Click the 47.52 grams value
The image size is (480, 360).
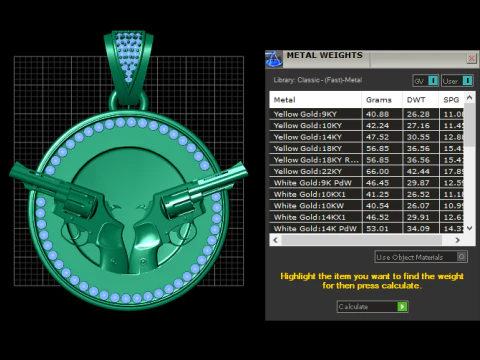378,137
